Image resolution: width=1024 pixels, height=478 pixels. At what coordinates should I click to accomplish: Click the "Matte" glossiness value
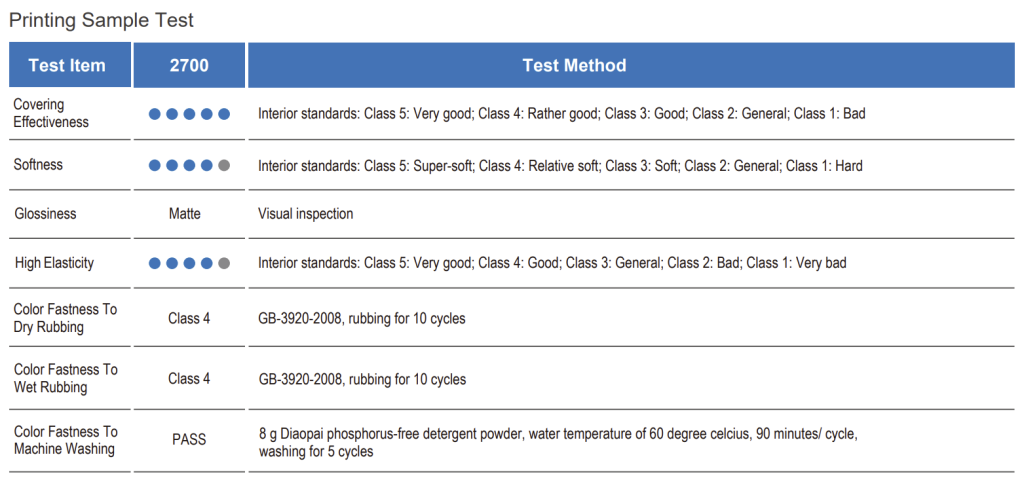click(184, 214)
